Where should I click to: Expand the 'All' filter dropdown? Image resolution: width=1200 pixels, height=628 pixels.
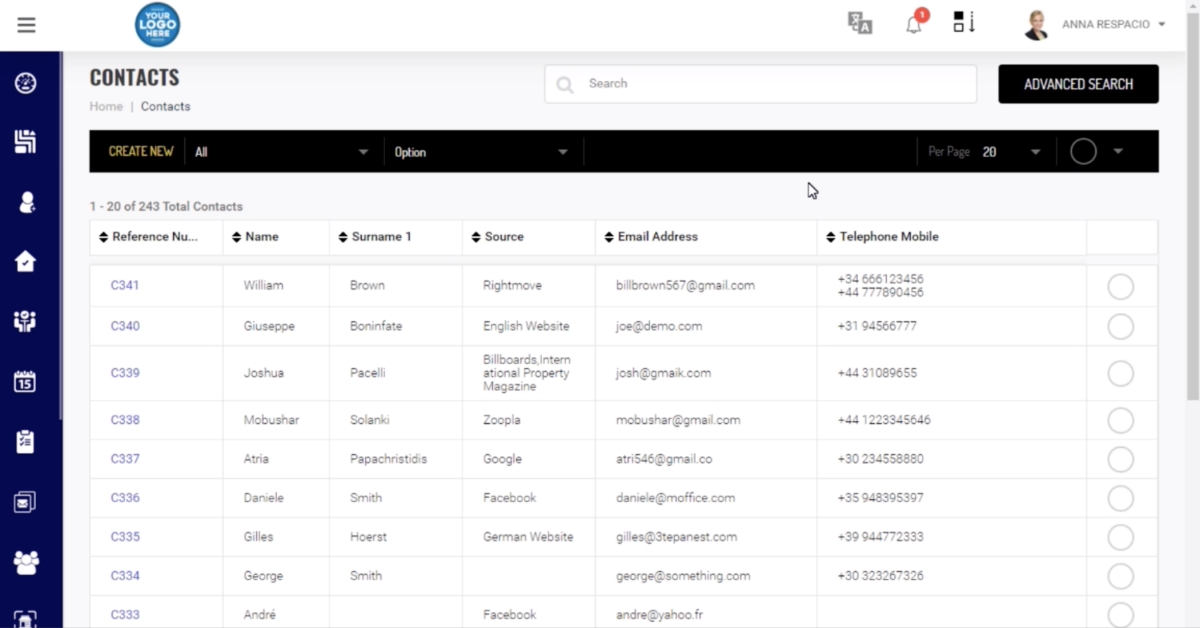pyautogui.click(x=282, y=152)
